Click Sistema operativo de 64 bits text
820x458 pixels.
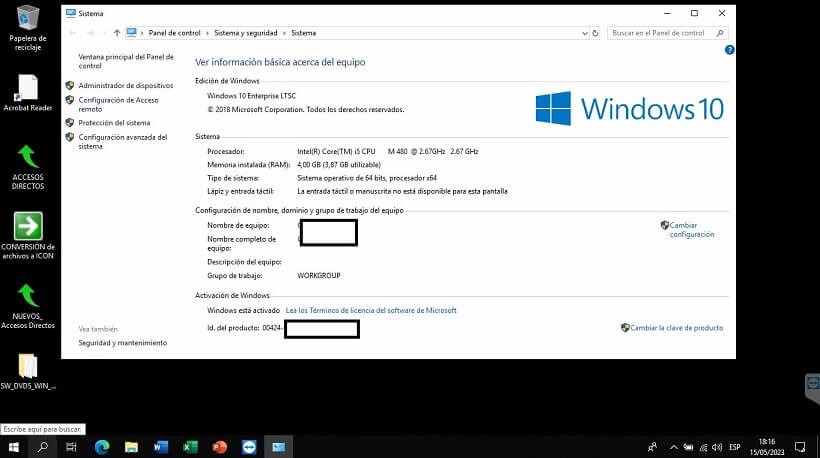367,178
